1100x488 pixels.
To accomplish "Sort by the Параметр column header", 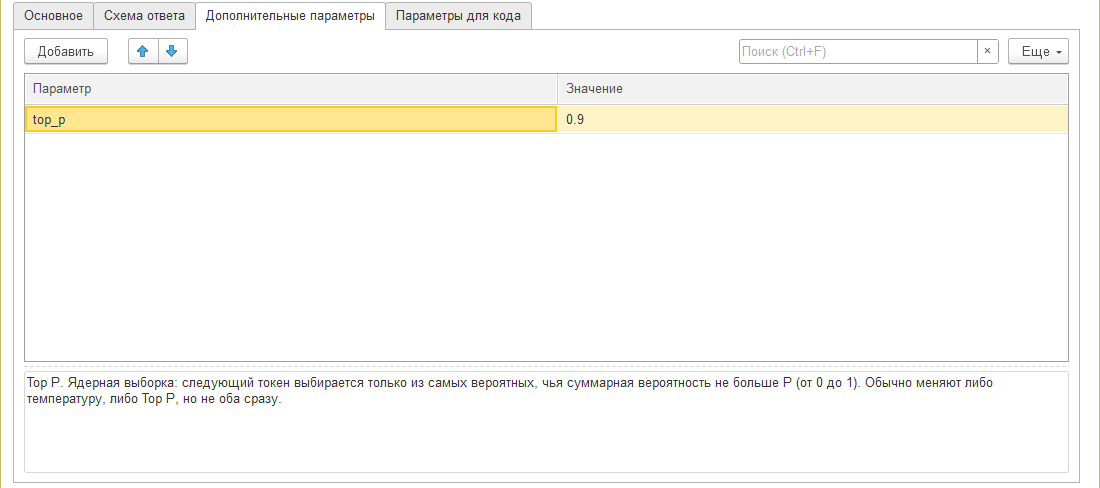I will (291, 89).
